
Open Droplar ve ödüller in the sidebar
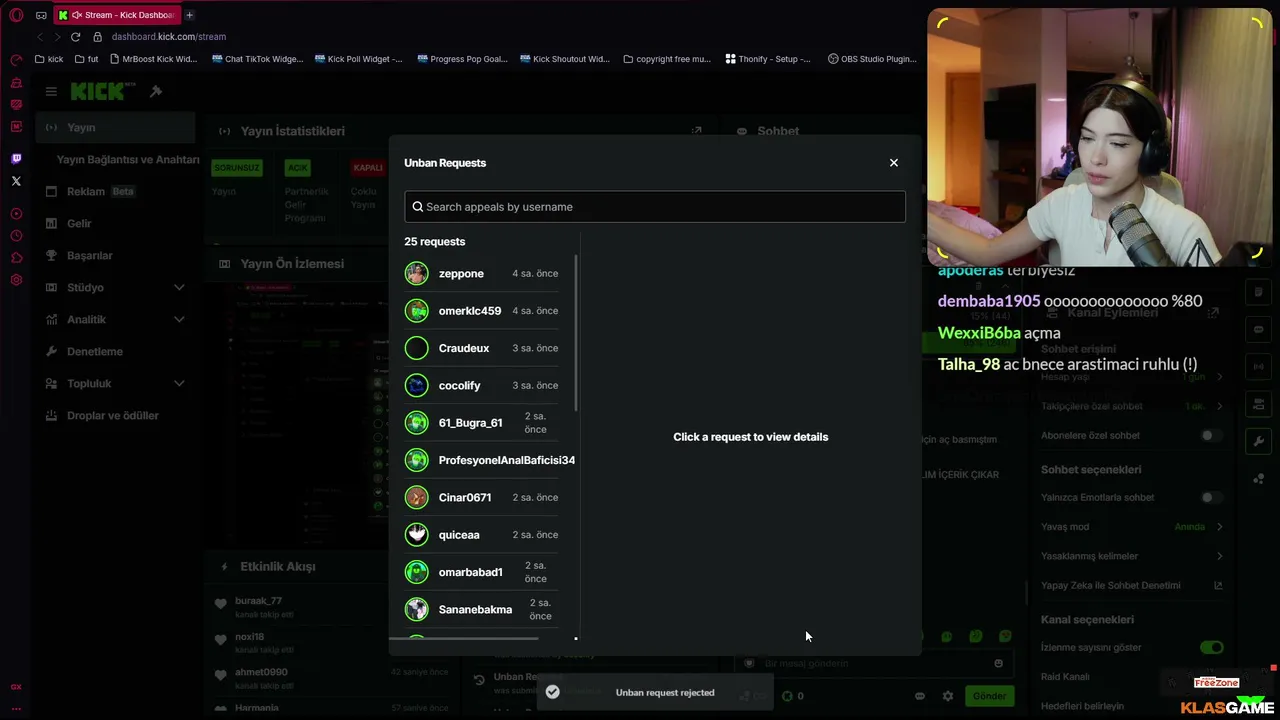[x=116, y=416]
